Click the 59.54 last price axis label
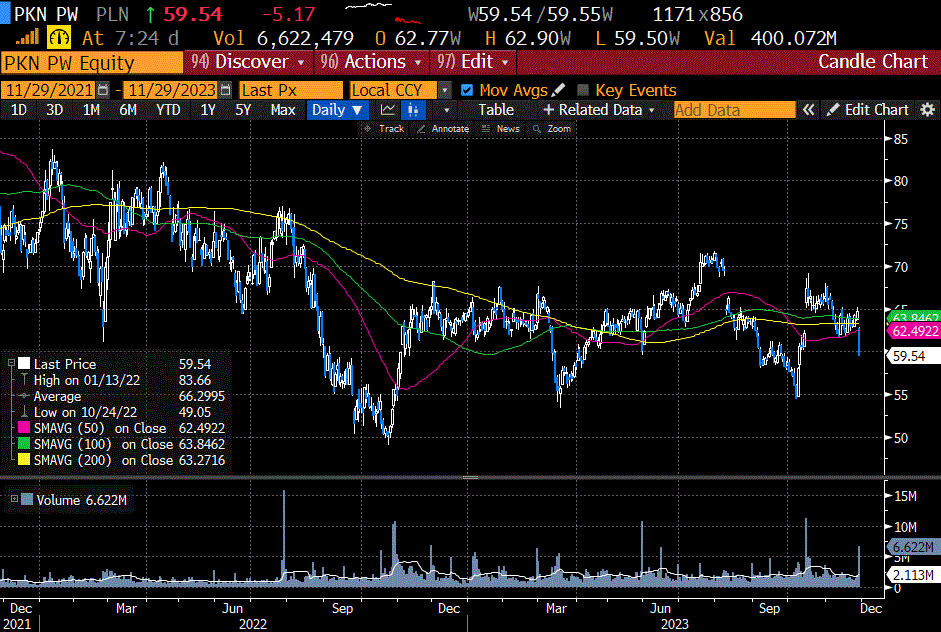 [913, 357]
